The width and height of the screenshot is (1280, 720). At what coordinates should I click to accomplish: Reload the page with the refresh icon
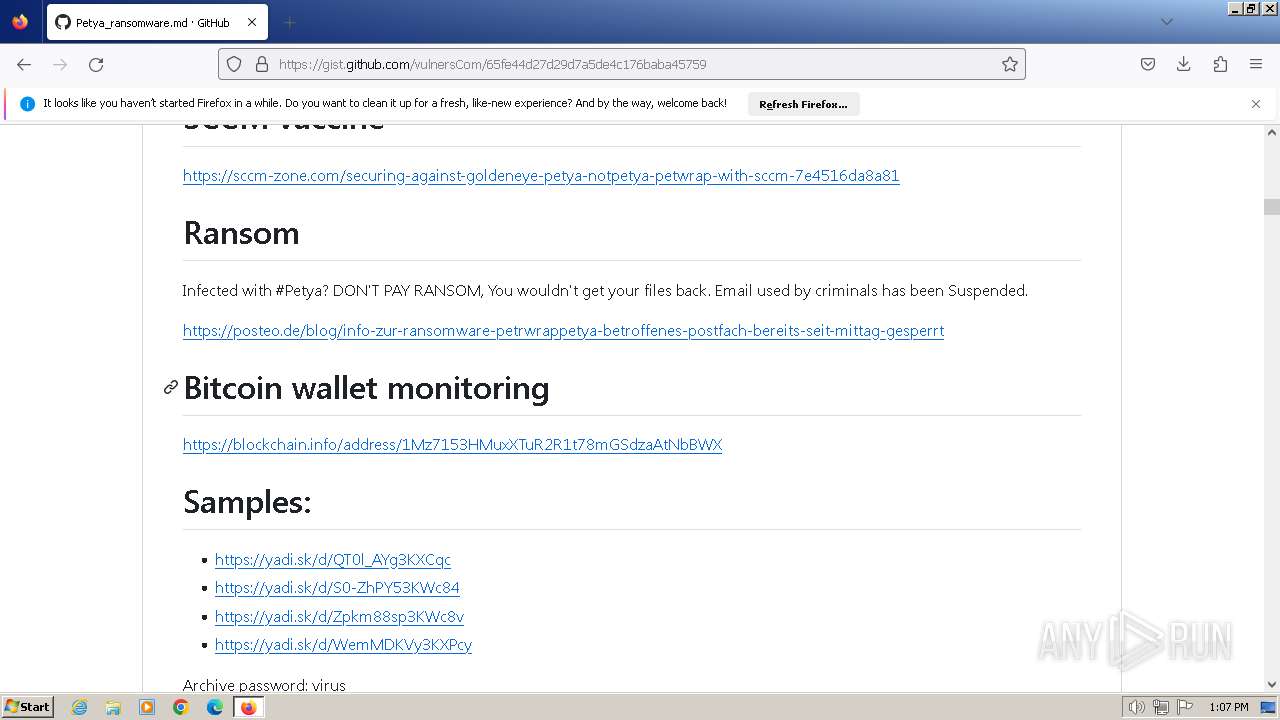tap(96, 64)
